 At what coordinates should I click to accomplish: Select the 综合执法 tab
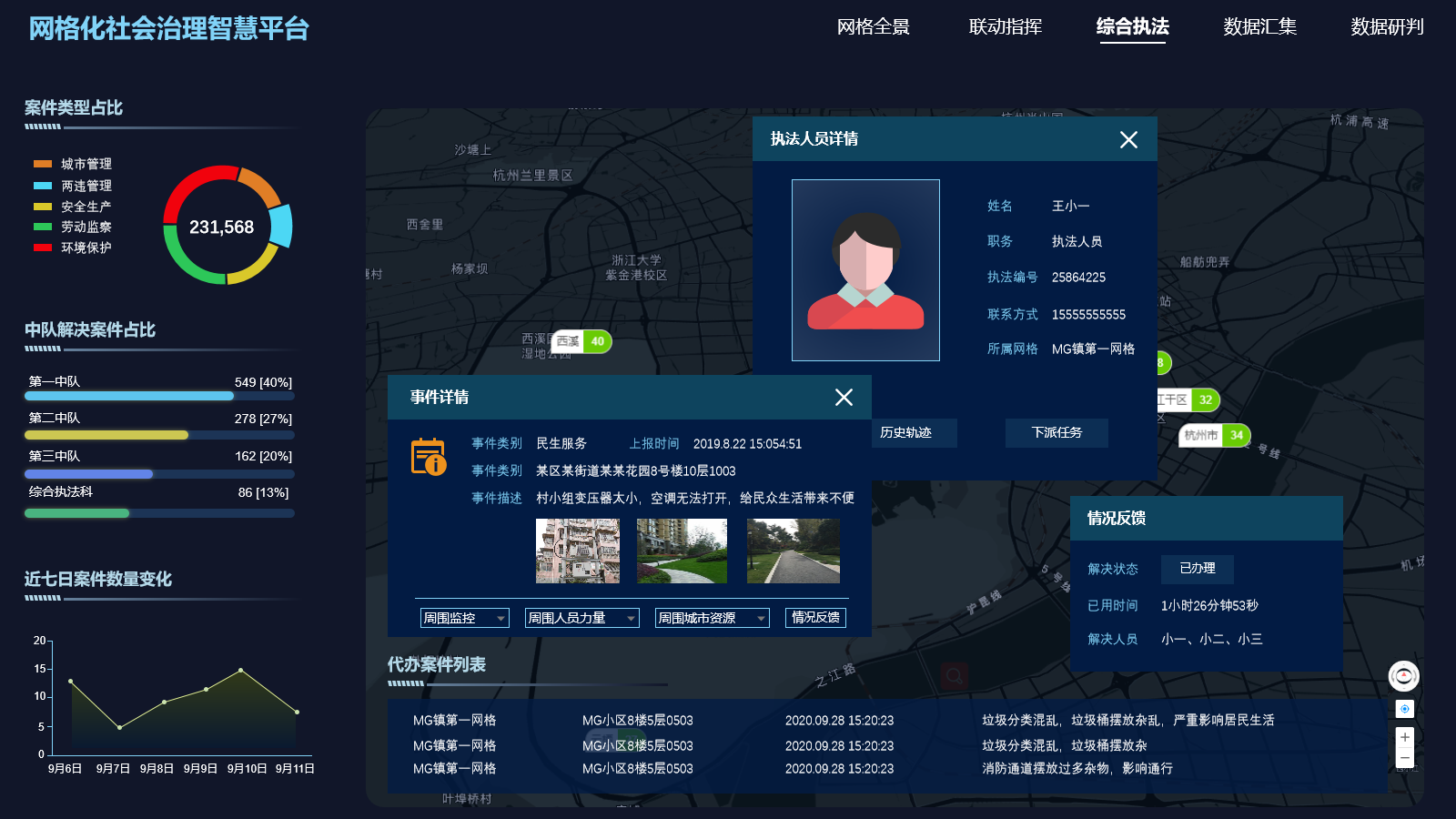click(1133, 27)
